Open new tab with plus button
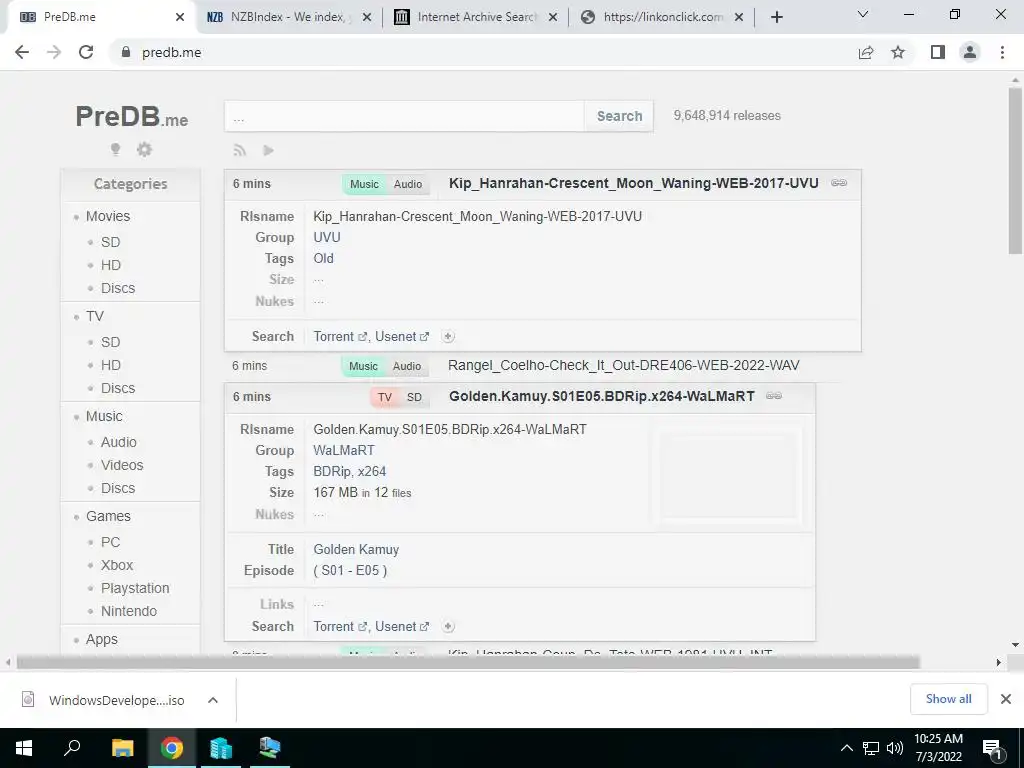This screenshot has height=768, width=1024. coord(776,17)
